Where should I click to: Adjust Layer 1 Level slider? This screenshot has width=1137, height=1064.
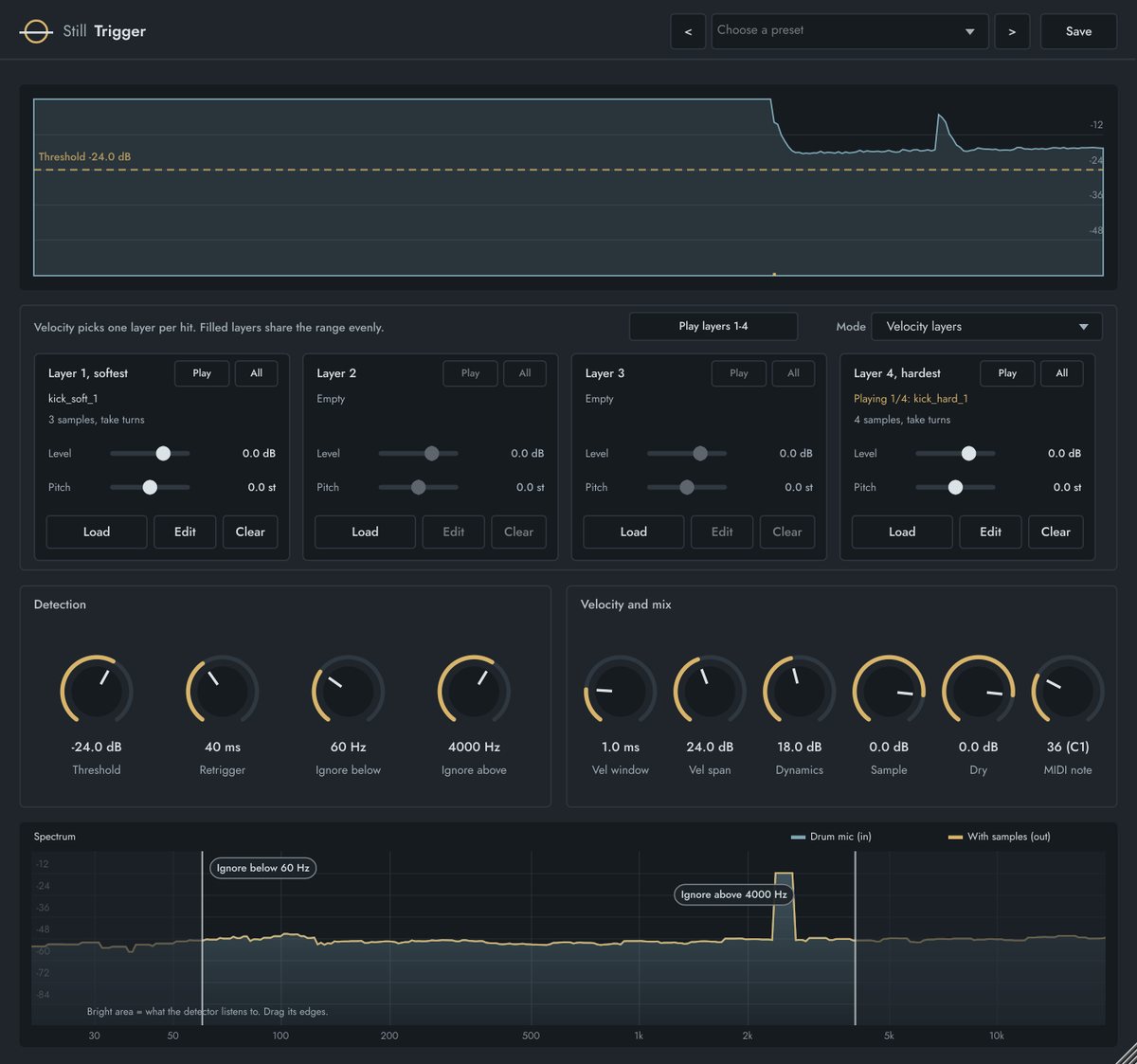click(150, 454)
